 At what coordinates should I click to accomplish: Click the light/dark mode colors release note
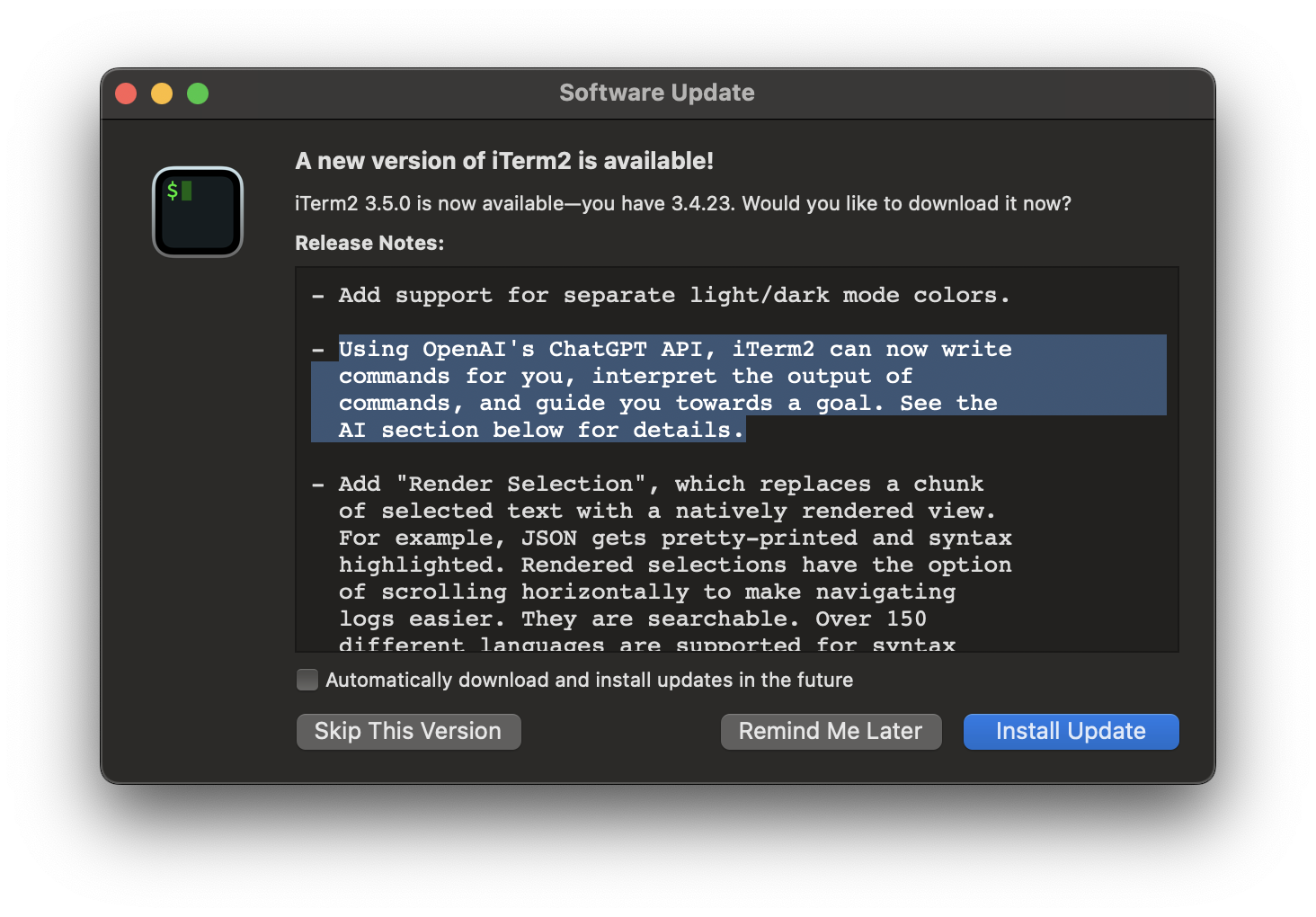[x=673, y=295]
